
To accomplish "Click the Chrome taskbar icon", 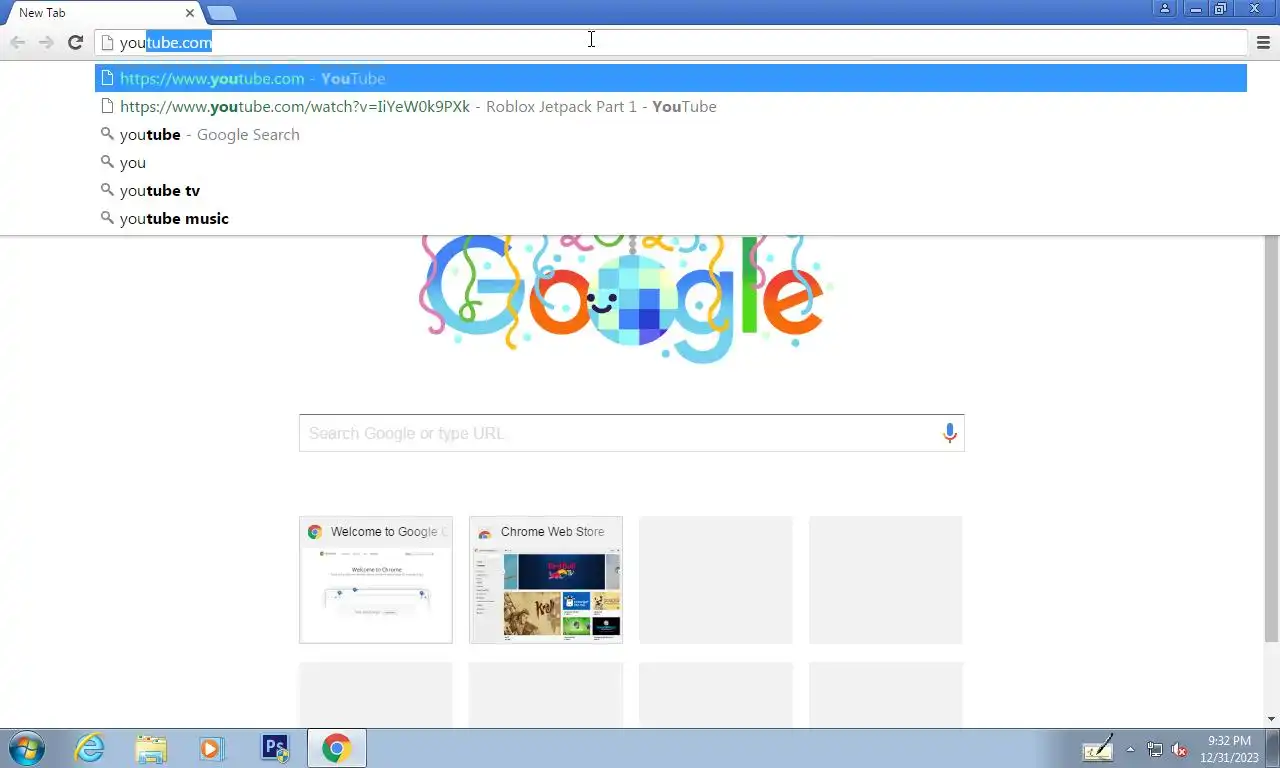I will pyautogui.click(x=337, y=748).
